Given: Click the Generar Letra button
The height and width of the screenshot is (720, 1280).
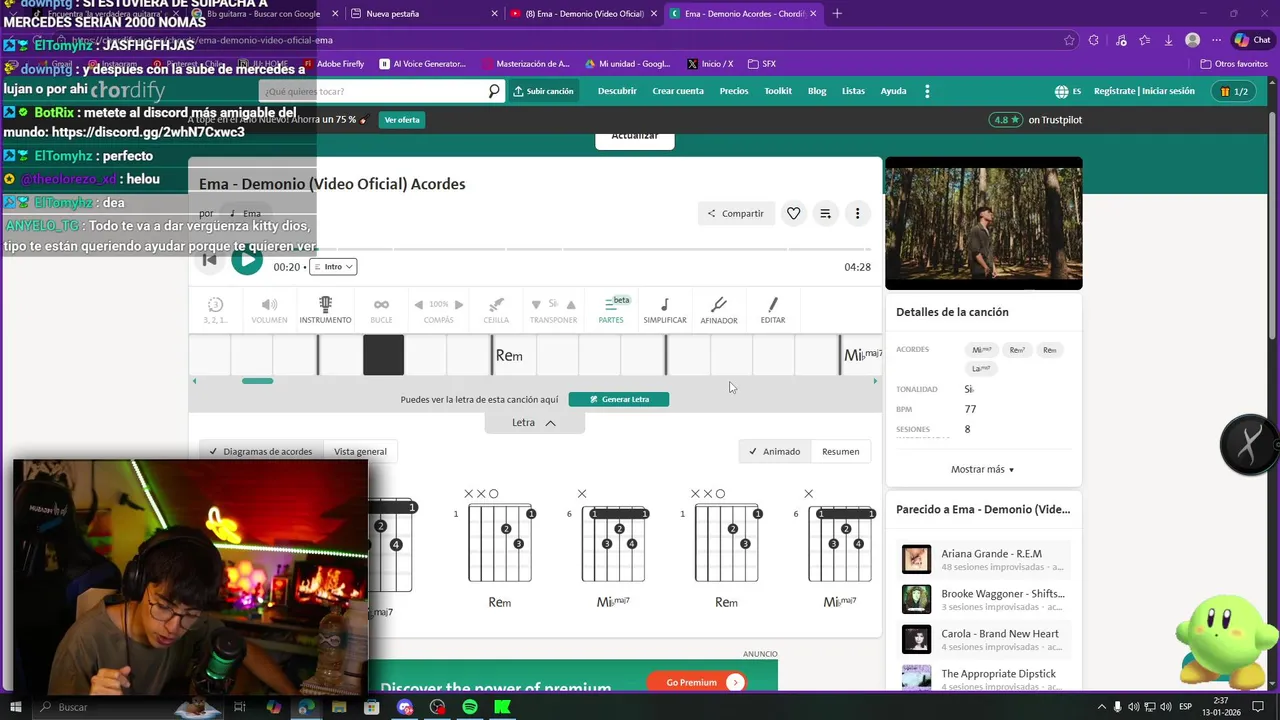Looking at the screenshot, I should point(619,399).
